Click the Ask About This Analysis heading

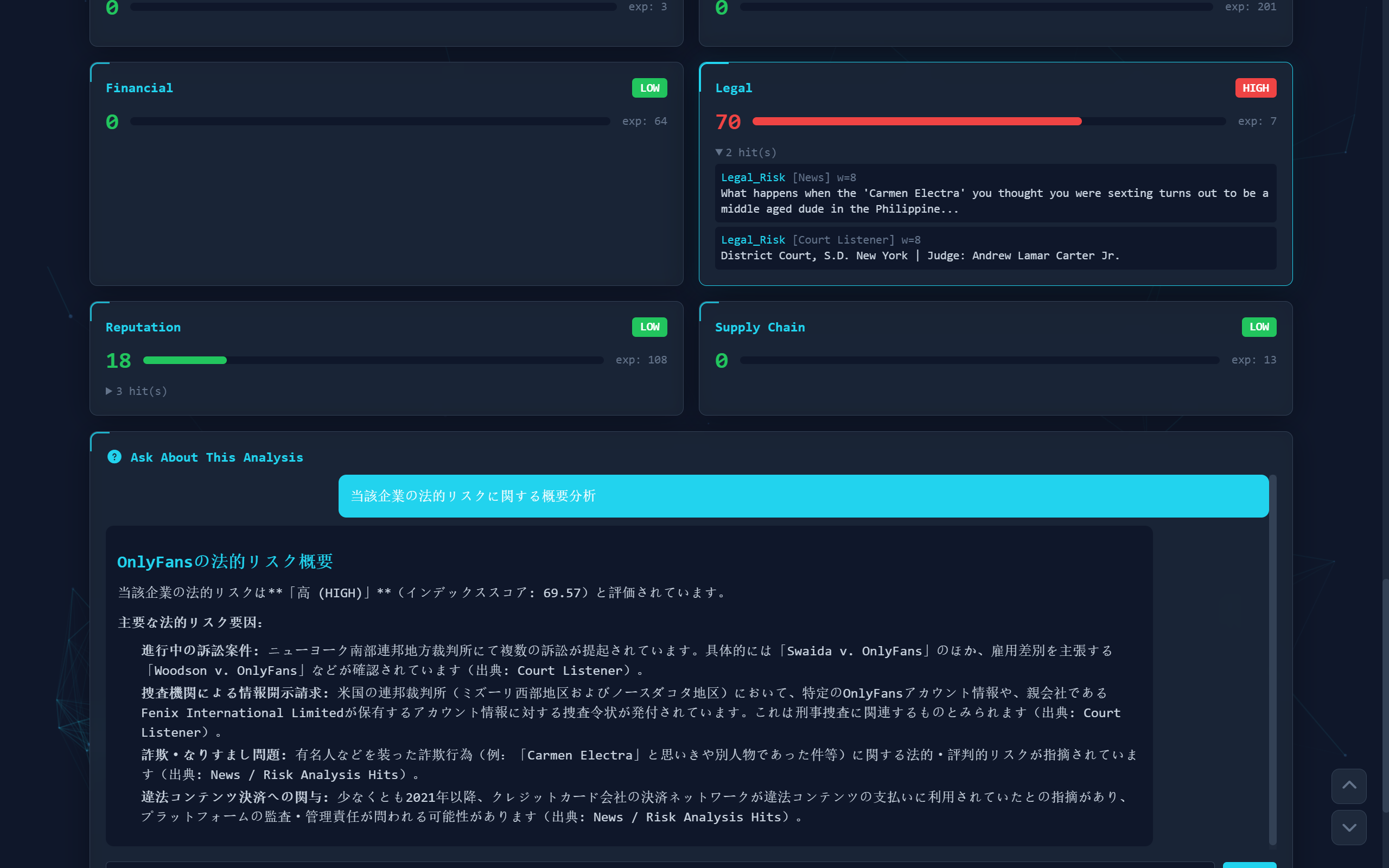(x=216, y=457)
